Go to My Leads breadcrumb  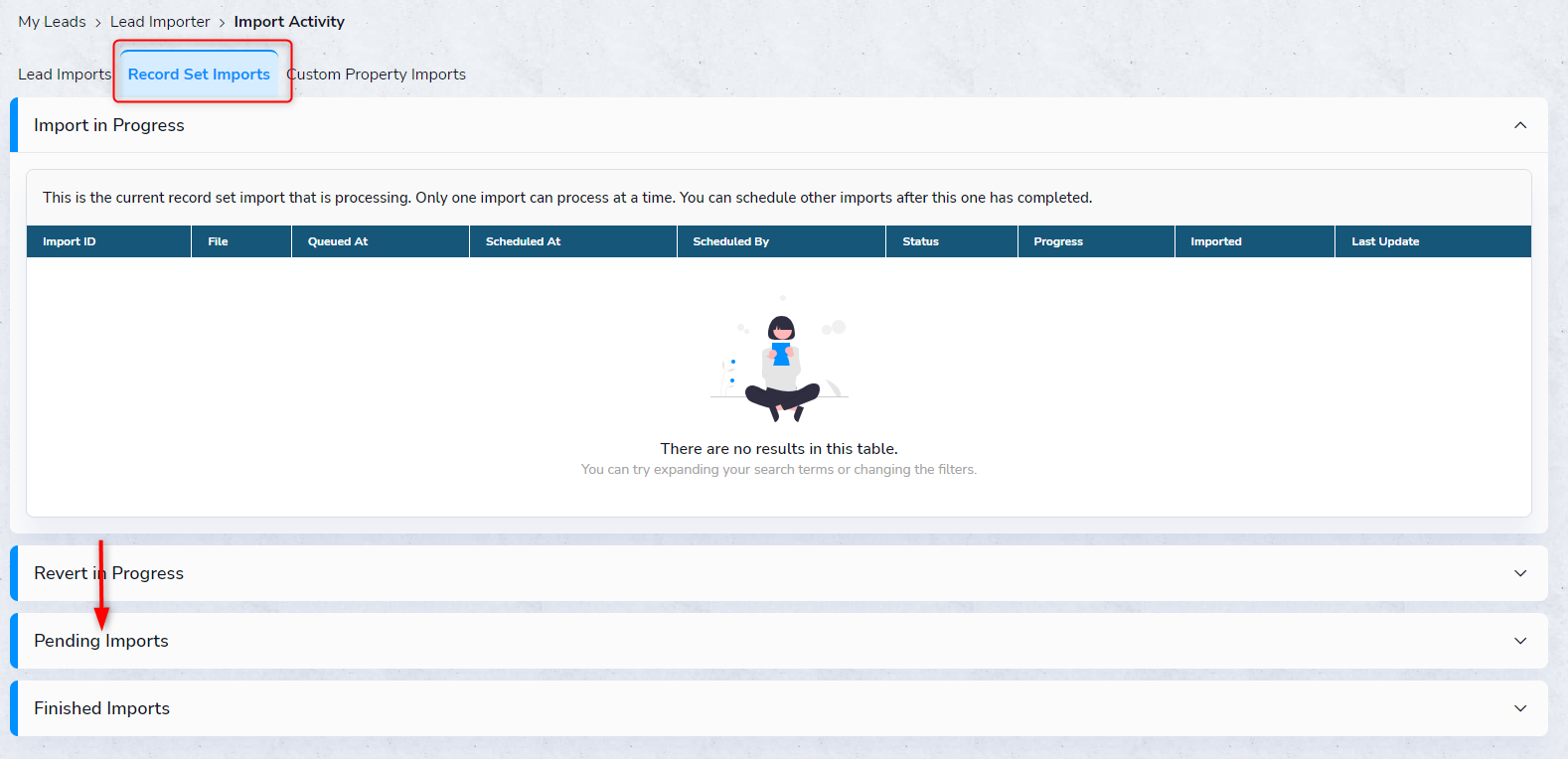click(52, 22)
